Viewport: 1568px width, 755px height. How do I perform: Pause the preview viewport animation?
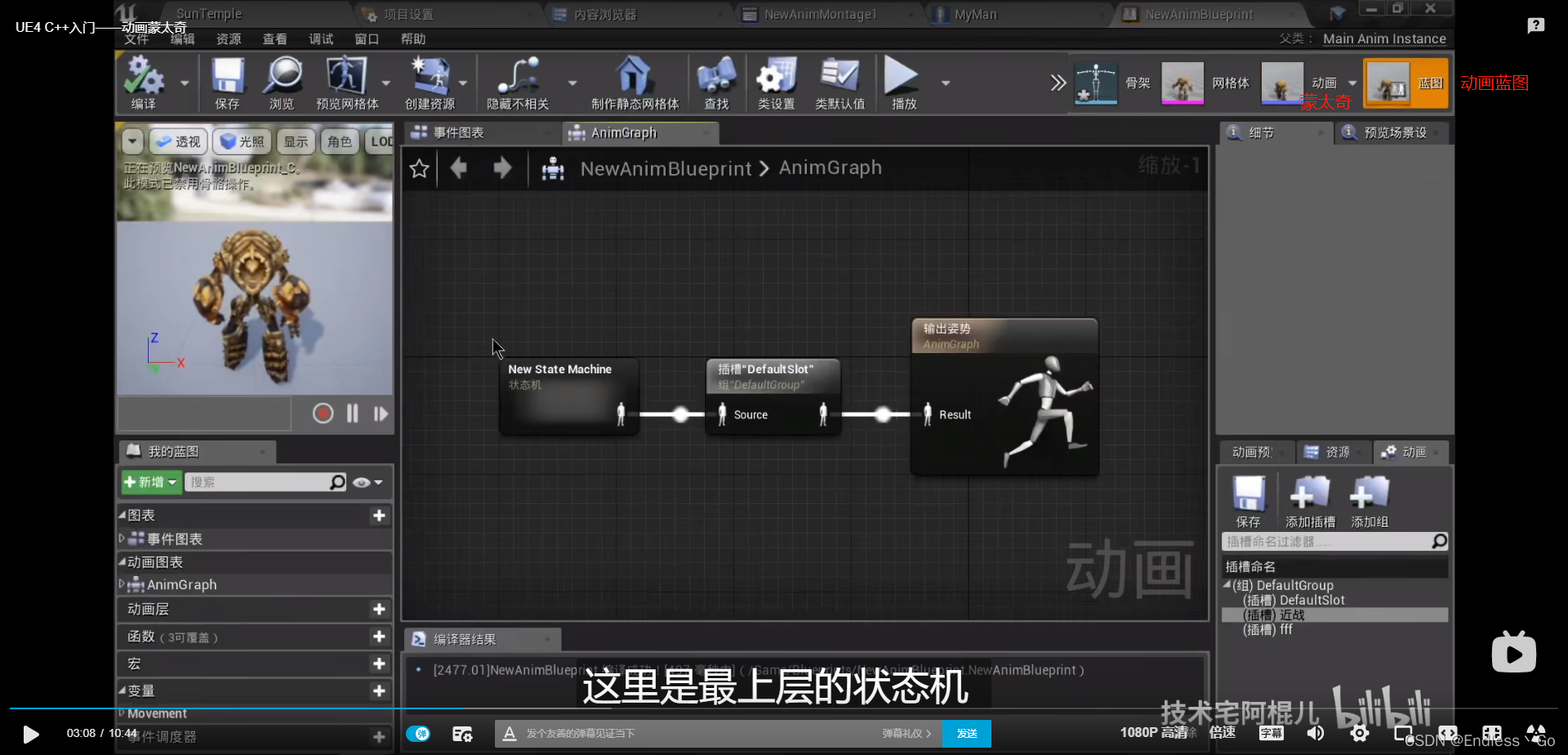point(352,413)
